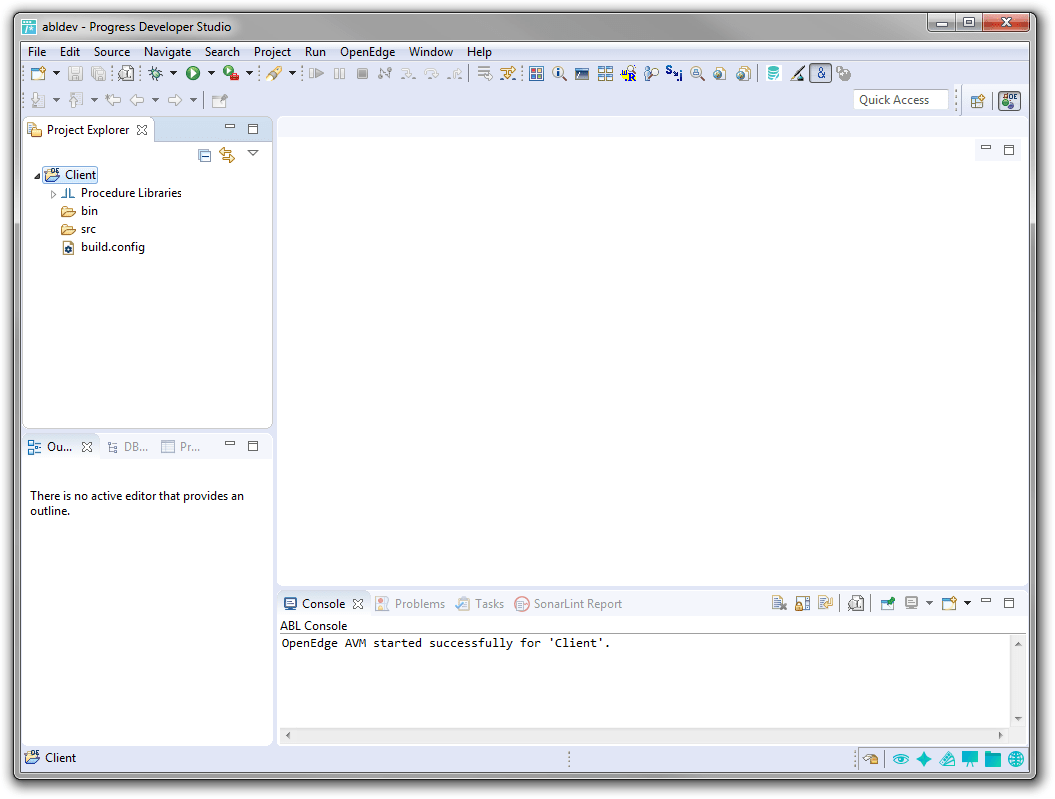Screen dimensions: 1055x799
Task: Open the File menu
Action: point(37,52)
